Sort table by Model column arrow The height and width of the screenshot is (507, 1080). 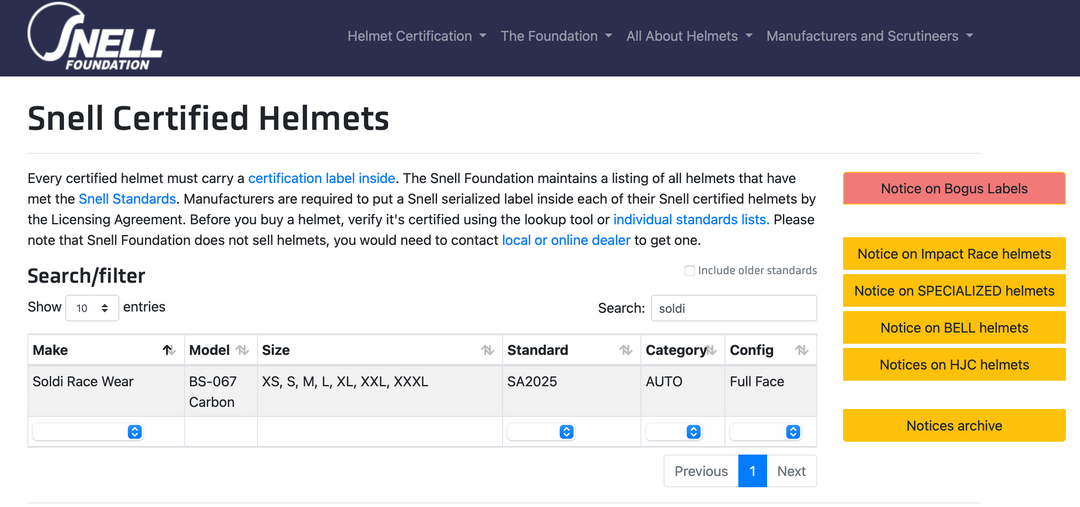242,350
